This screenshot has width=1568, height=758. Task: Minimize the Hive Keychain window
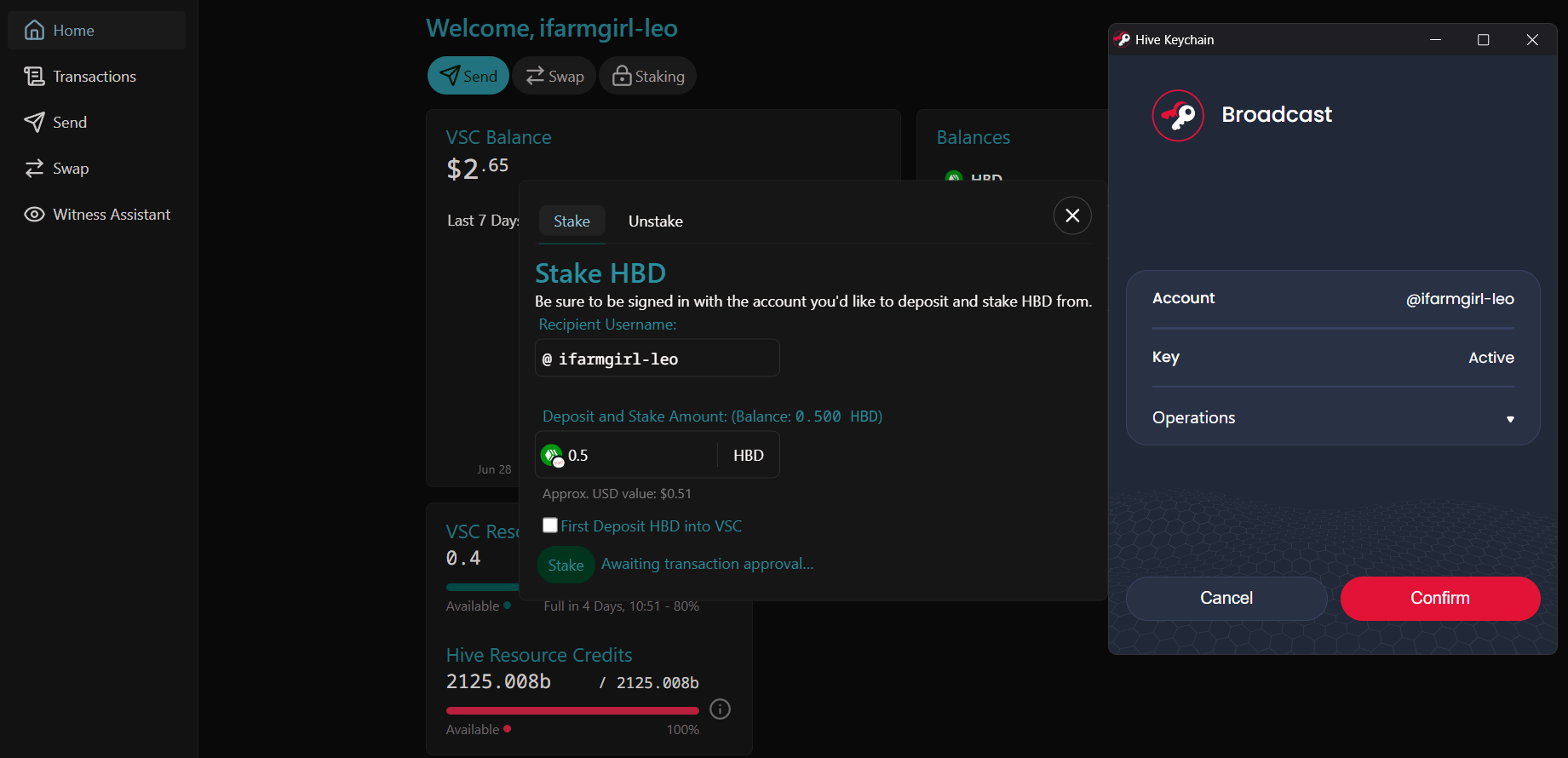click(x=1435, y=40)
